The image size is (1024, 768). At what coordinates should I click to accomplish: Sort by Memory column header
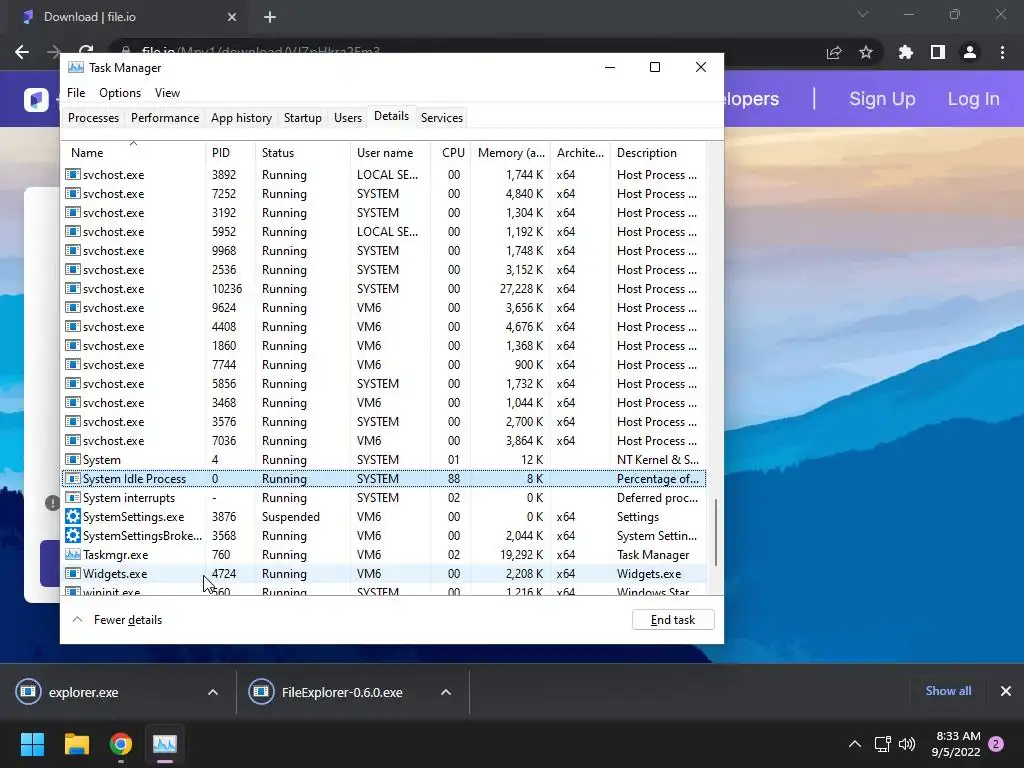[511, 153]
